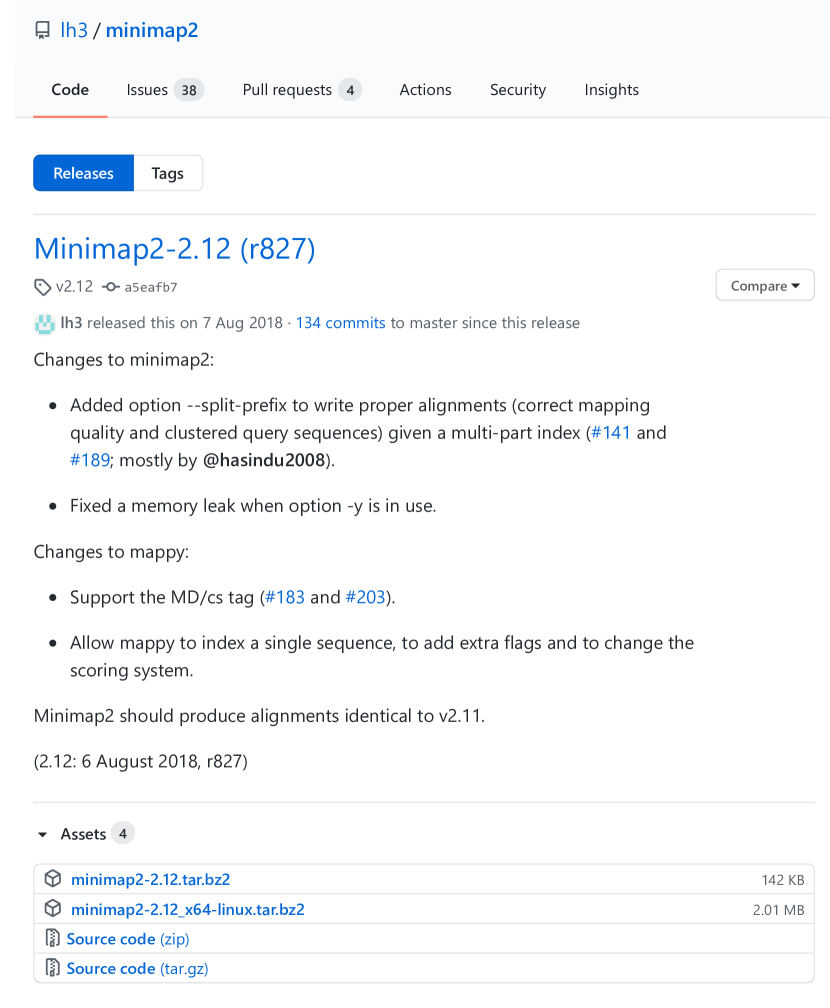The height and width of the screenshot is (1008, 830).
Task: Click the v2.12 tag icon
Action: (42, 287)
